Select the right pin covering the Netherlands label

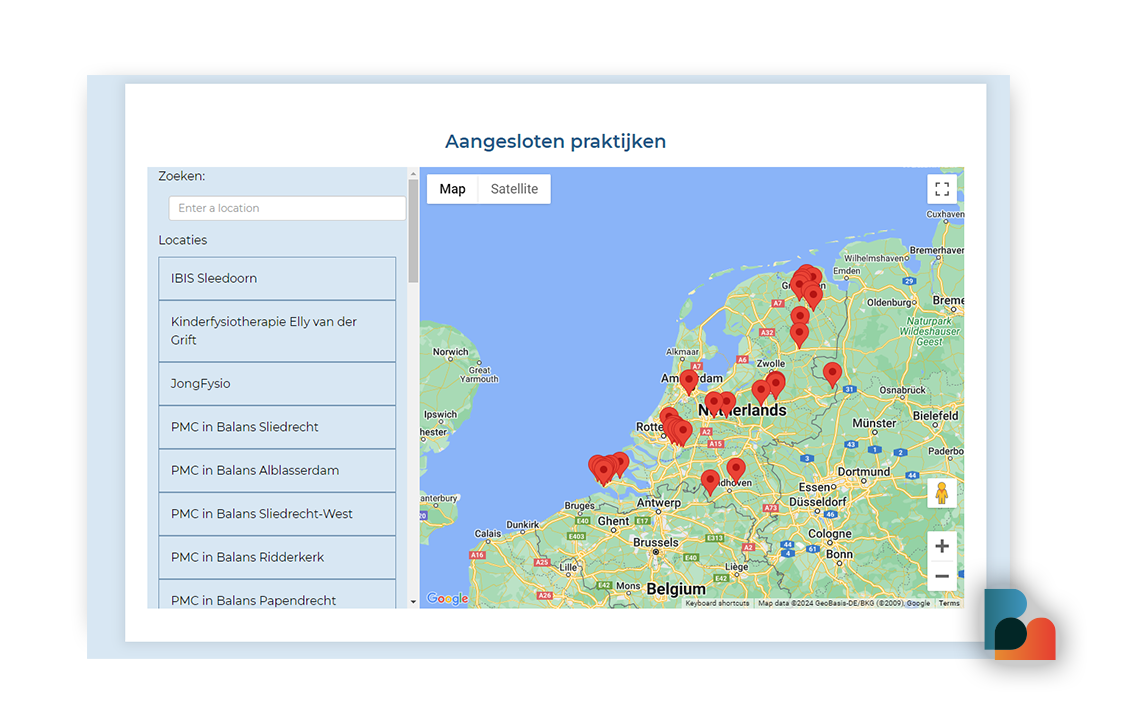click(x=727, y=403)
